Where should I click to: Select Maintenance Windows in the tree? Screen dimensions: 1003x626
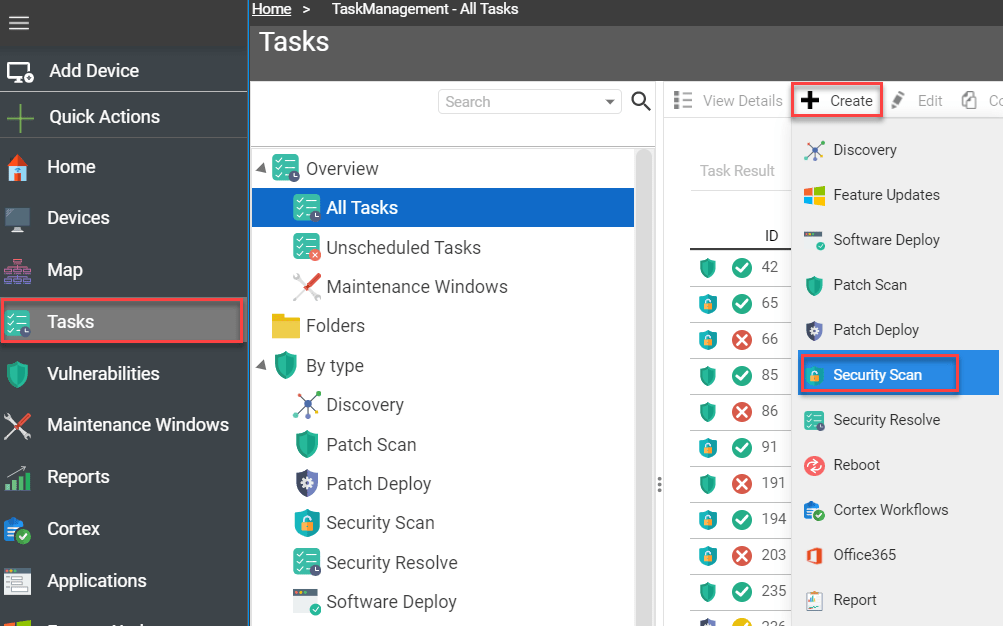click(416, 286)
